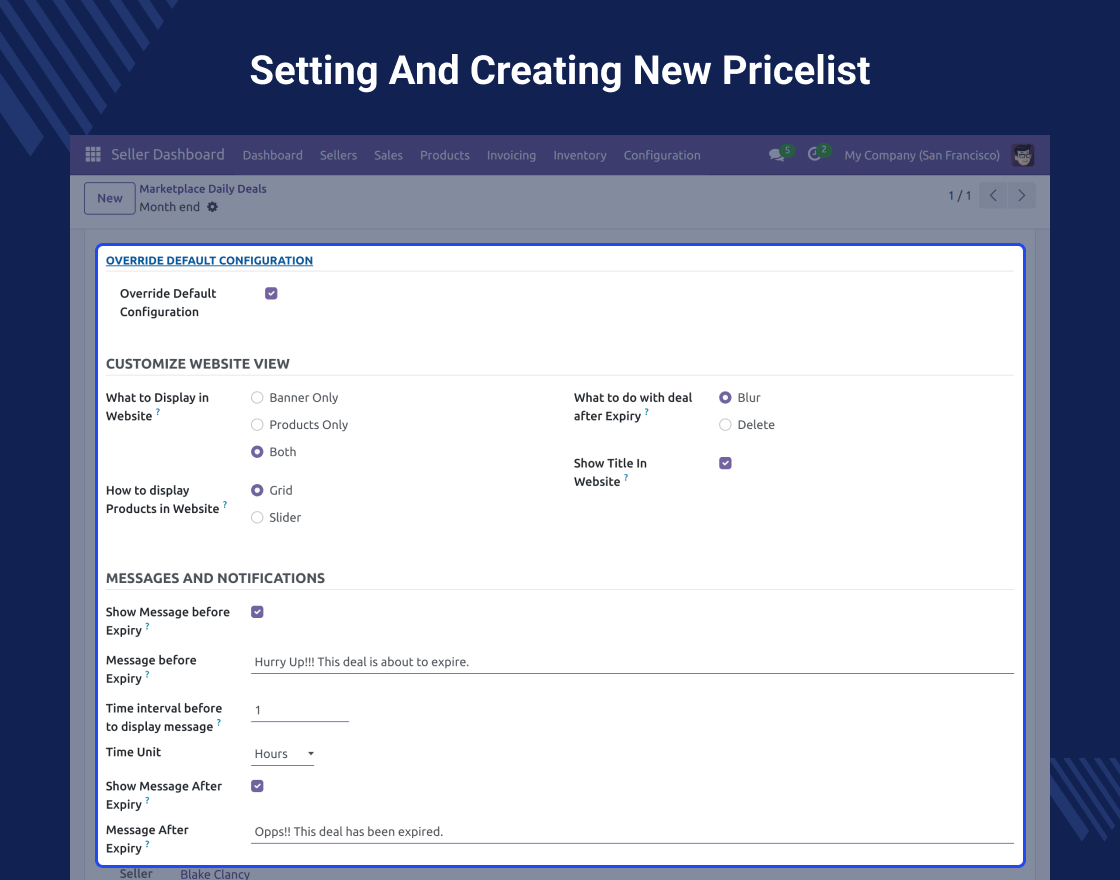Show help tooltip for Time interval before message
1120x880 pixels.
pos(219,723)
